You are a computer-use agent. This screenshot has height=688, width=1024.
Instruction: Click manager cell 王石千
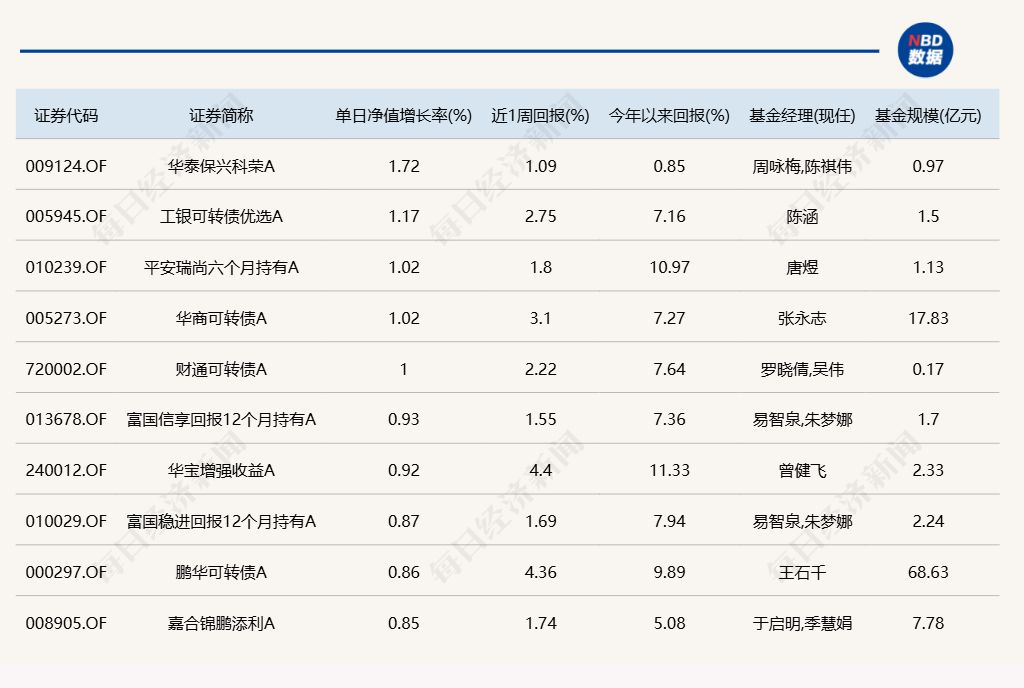802,572
